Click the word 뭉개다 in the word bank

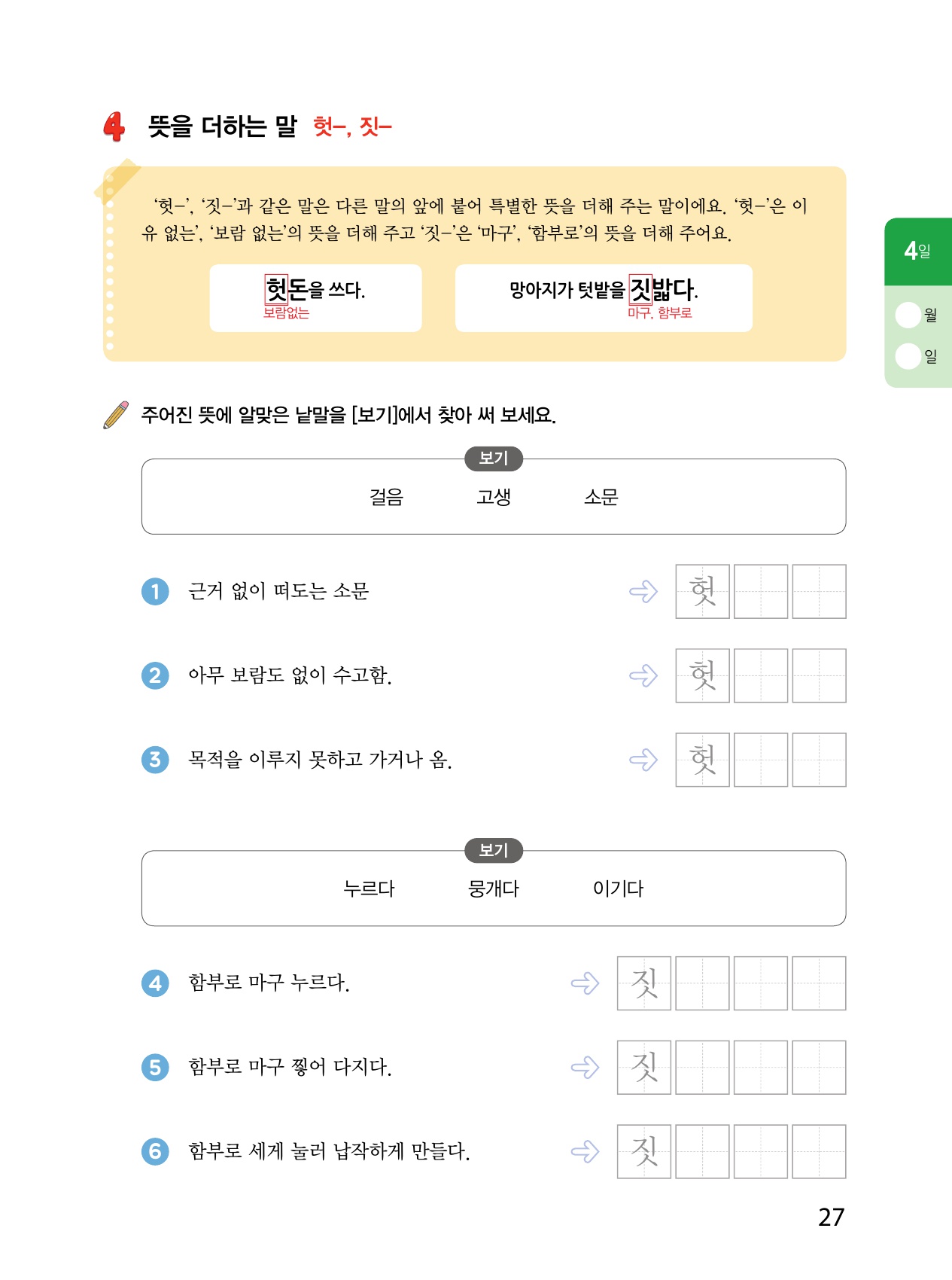(x=494, y=888)
